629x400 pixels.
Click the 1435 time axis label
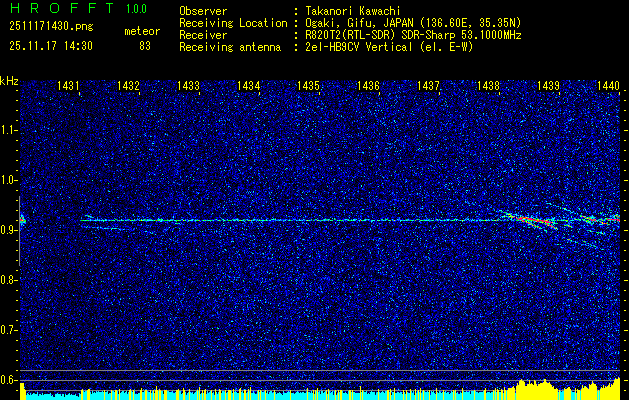click(x=308, y=86)
